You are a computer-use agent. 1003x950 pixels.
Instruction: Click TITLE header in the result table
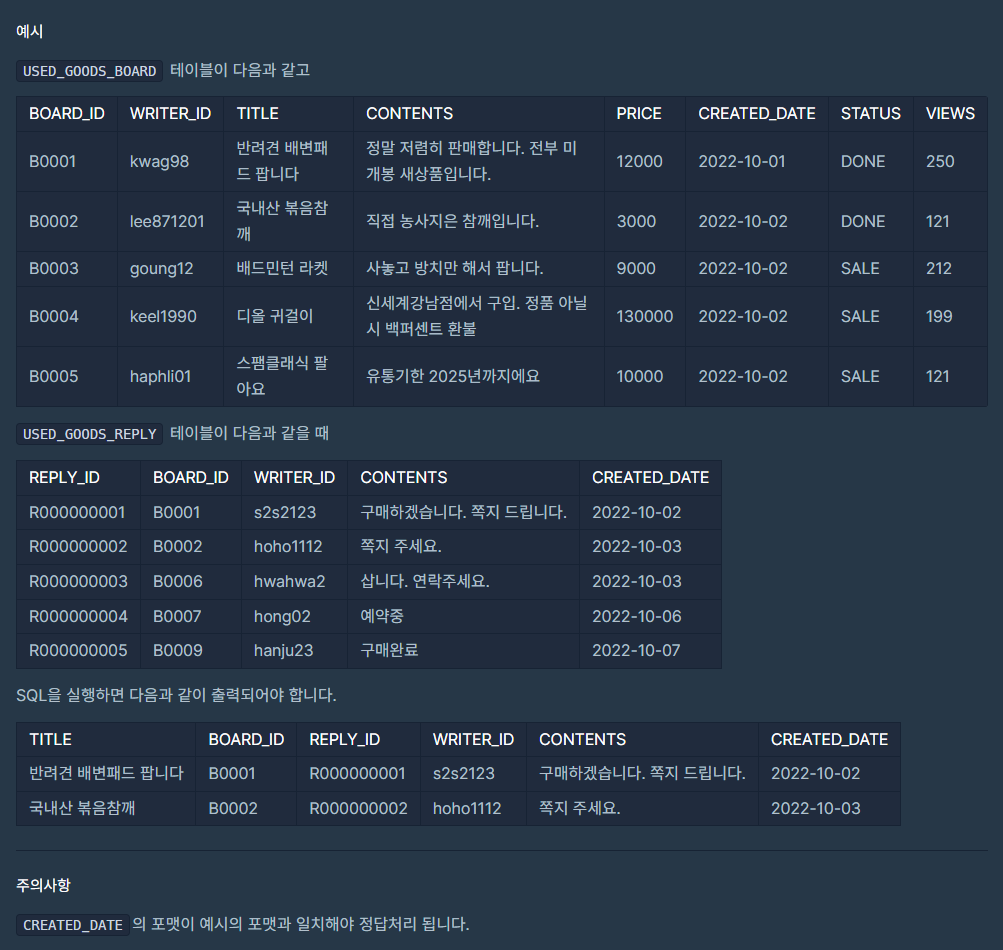[x=51, y=740]
